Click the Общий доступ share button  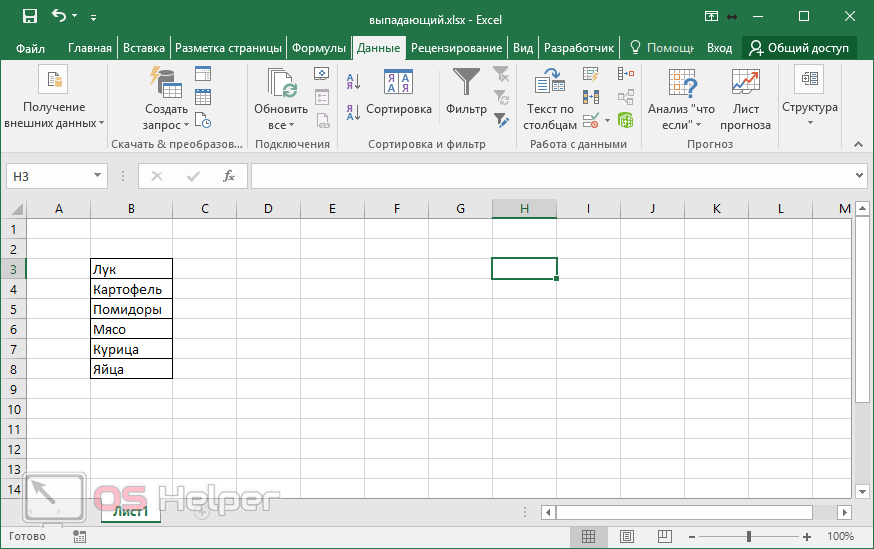[x=798, y=48]
